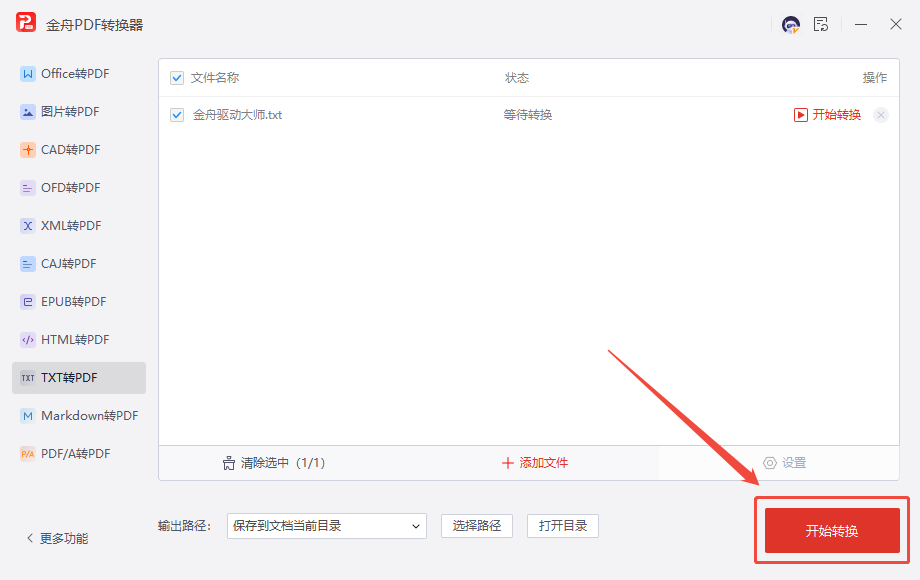Switch to XML转PDF mode
Screen dimensions: 920x580
79,226
